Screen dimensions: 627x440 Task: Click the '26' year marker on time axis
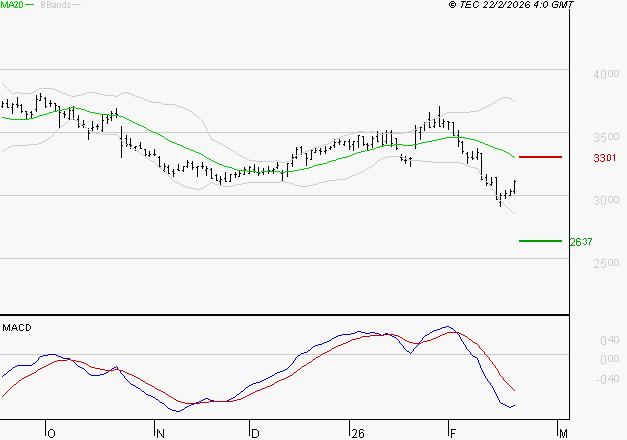pos(356,433)
